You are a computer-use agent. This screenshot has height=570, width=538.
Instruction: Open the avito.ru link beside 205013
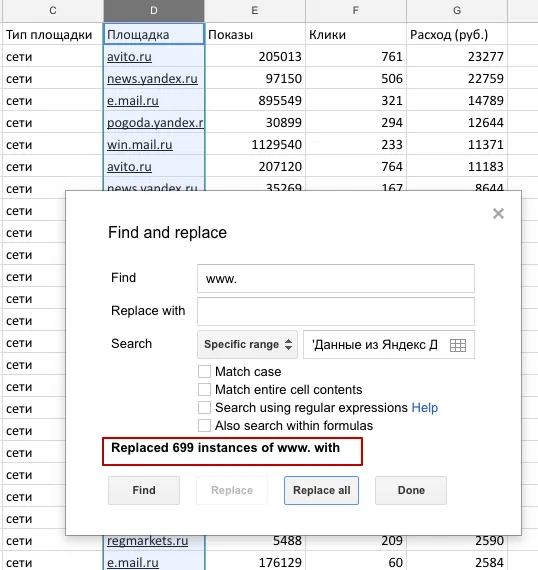pyautogui.click(x=129, y=56)
